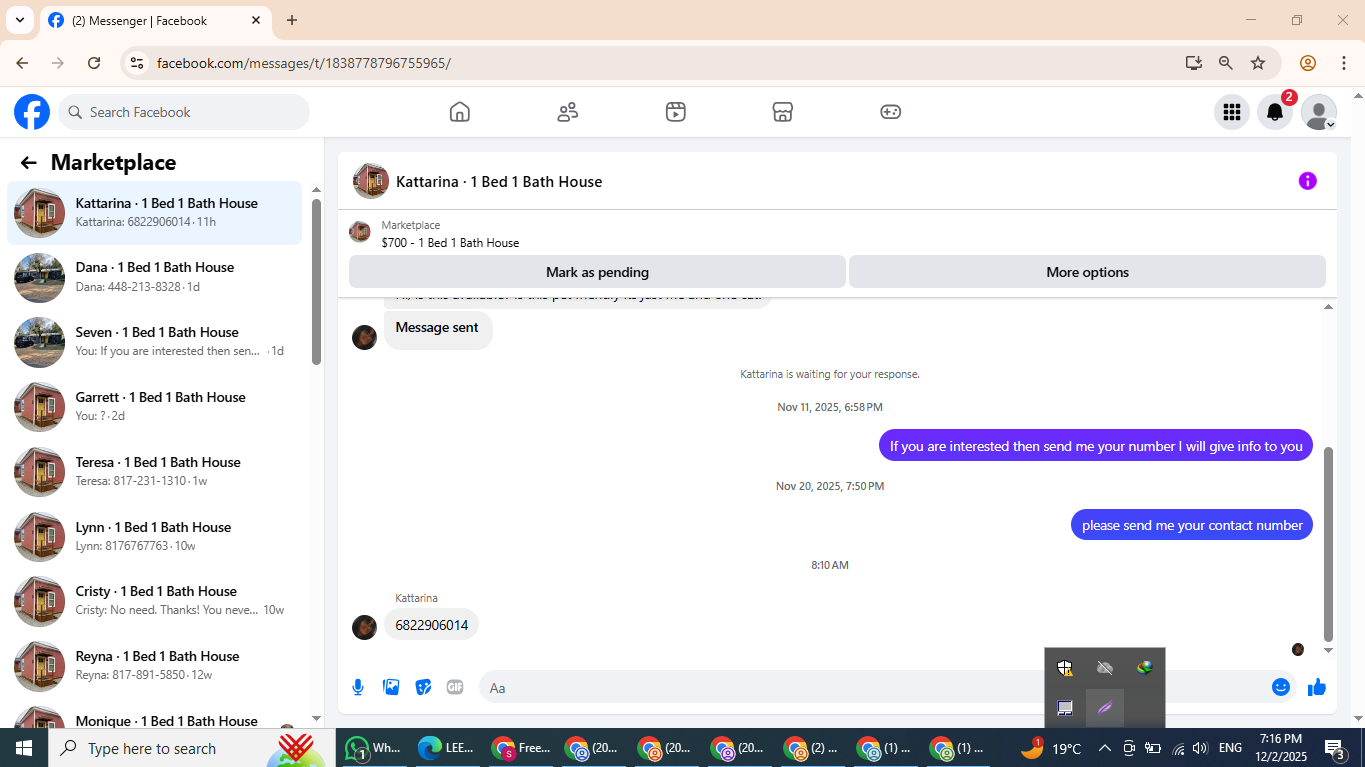Open the Dana conversation
This screenshot has width=1365, height=767.
[154, 277]
